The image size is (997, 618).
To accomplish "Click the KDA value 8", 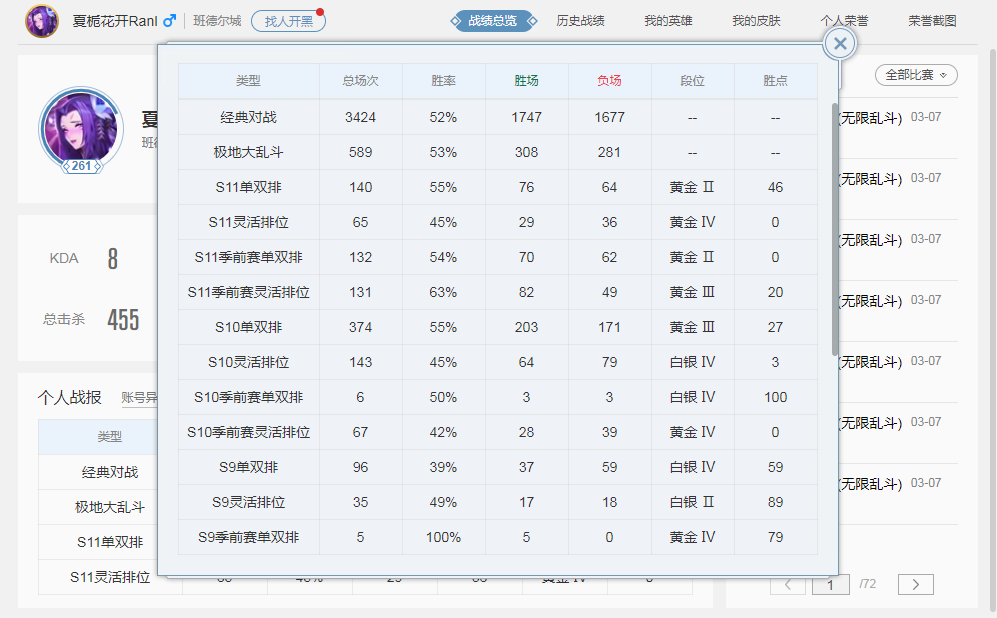I will (x=113, y=258).
